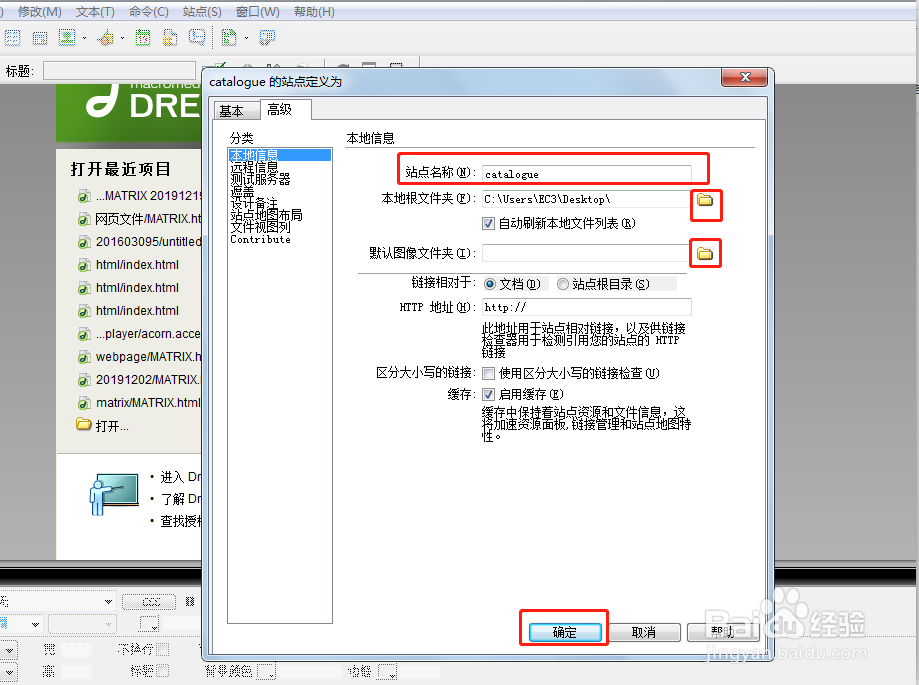919x685 pixels.
Task: Select the 站点根目录 radio button
Action: [x=563, y=284]
